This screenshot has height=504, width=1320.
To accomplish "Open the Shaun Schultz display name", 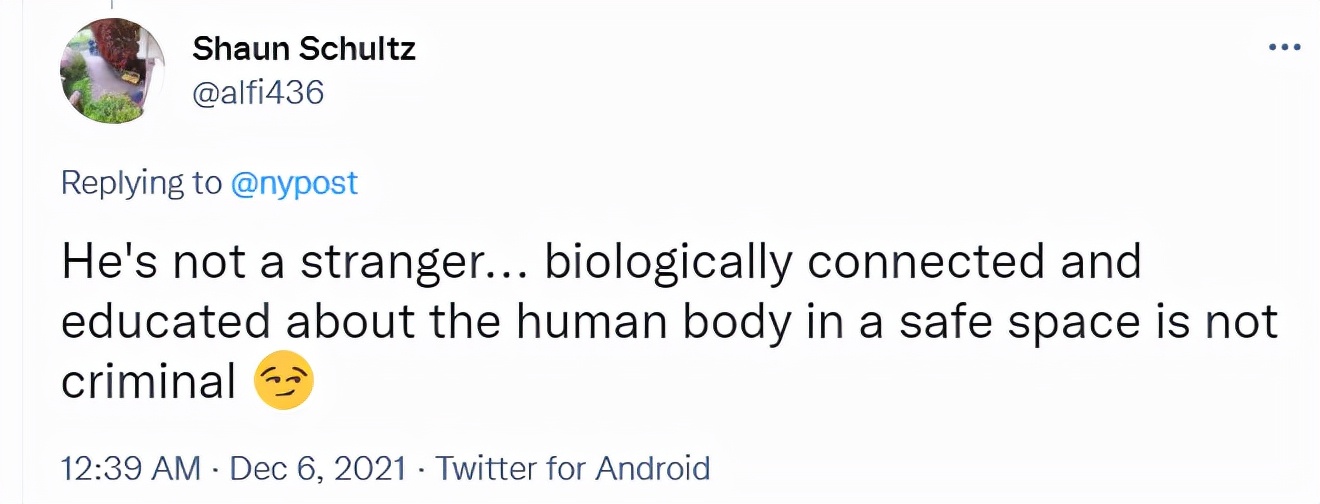I will (303, 48).
